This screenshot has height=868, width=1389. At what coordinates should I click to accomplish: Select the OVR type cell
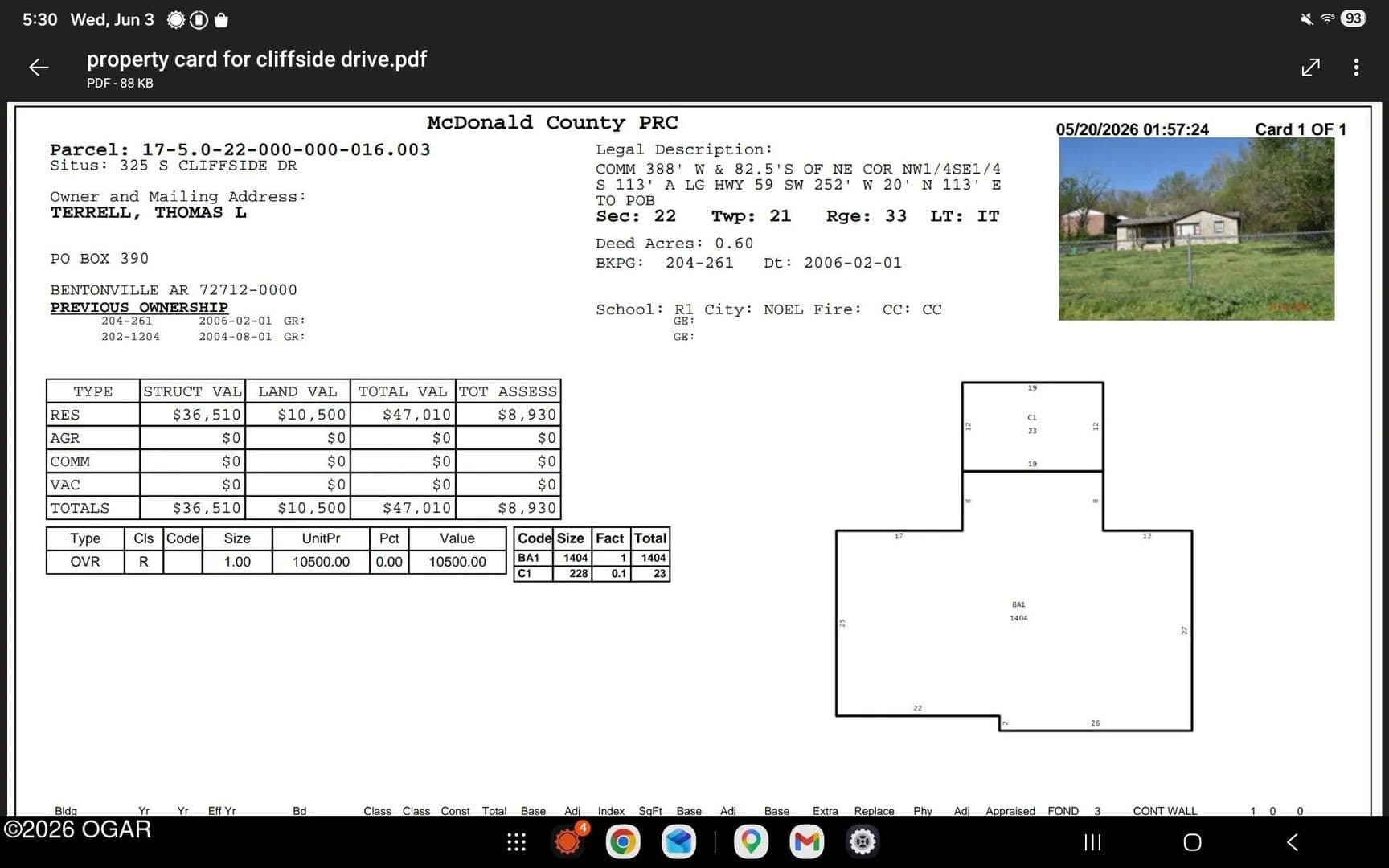click(x=85, y=562)
